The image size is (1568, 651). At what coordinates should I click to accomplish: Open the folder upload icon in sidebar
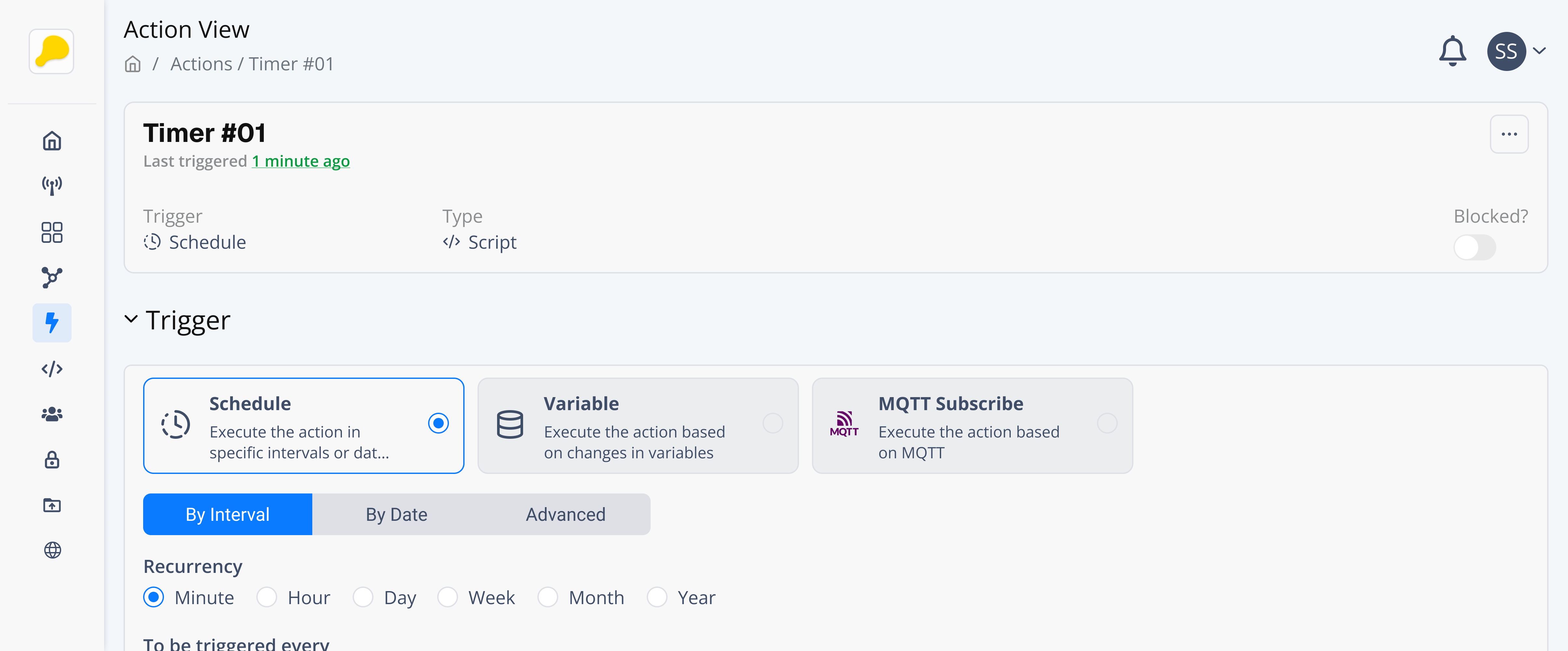(52, 505)
